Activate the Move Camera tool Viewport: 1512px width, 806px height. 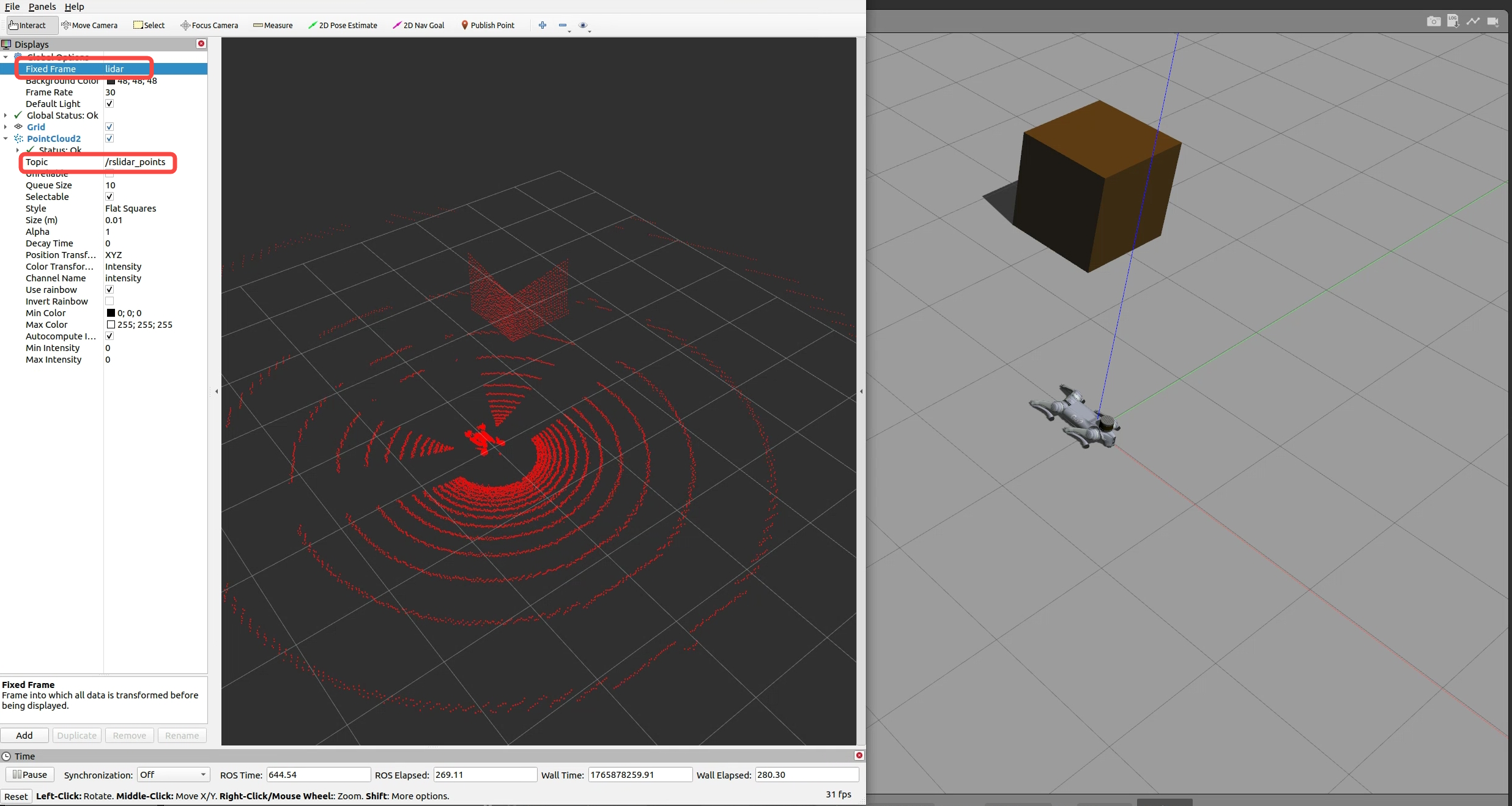point(89,25)
